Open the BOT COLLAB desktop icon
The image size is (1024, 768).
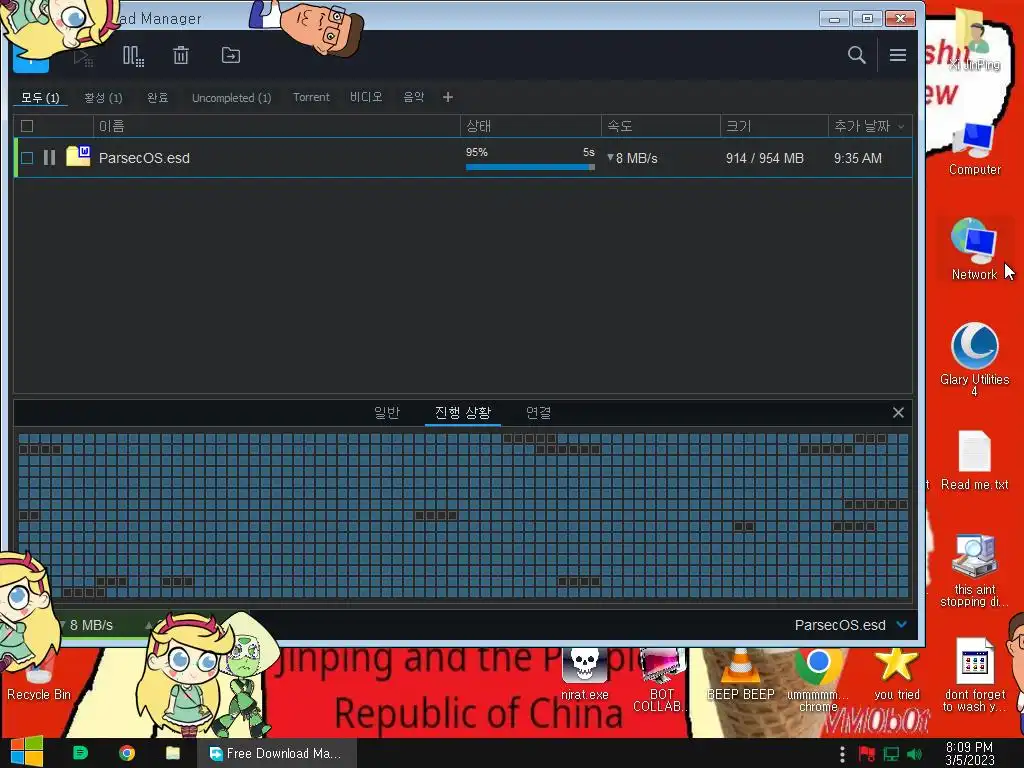coord(661,679)
